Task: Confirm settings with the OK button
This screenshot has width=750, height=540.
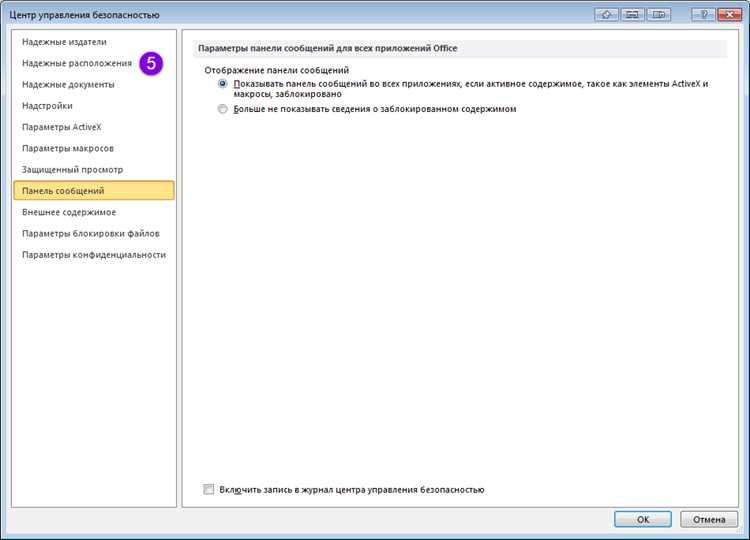Action: coord(642,519)
